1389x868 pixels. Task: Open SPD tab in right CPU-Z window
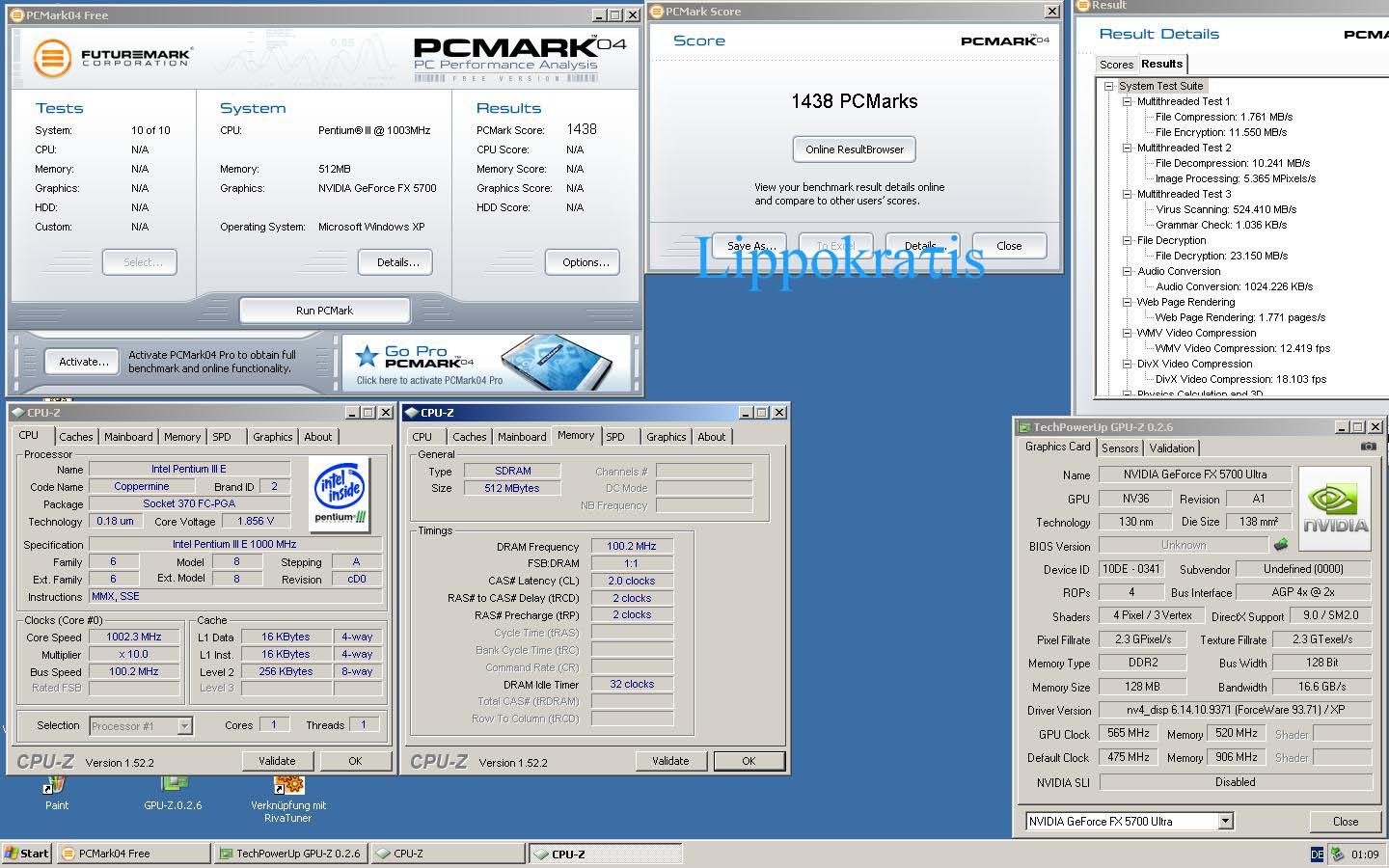(x=615, y=437)
